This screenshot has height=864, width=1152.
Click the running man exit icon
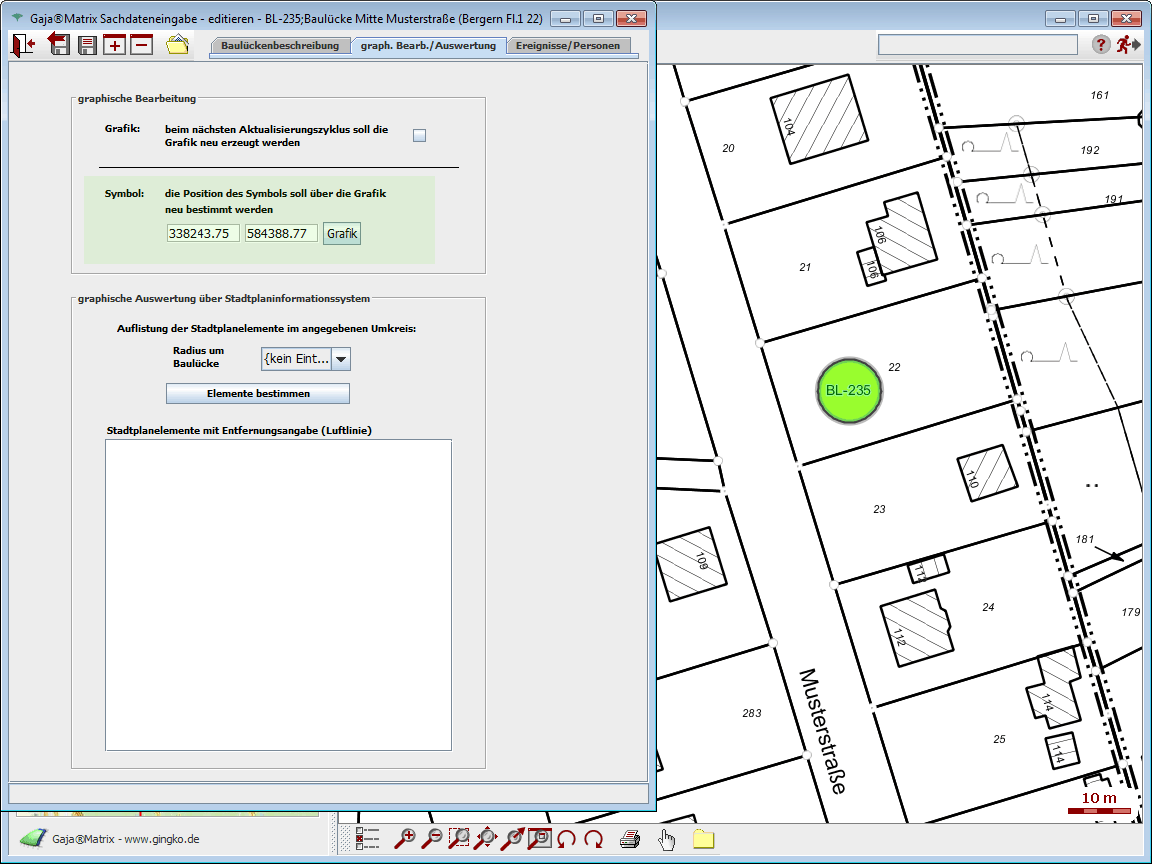pos(1129,44)
